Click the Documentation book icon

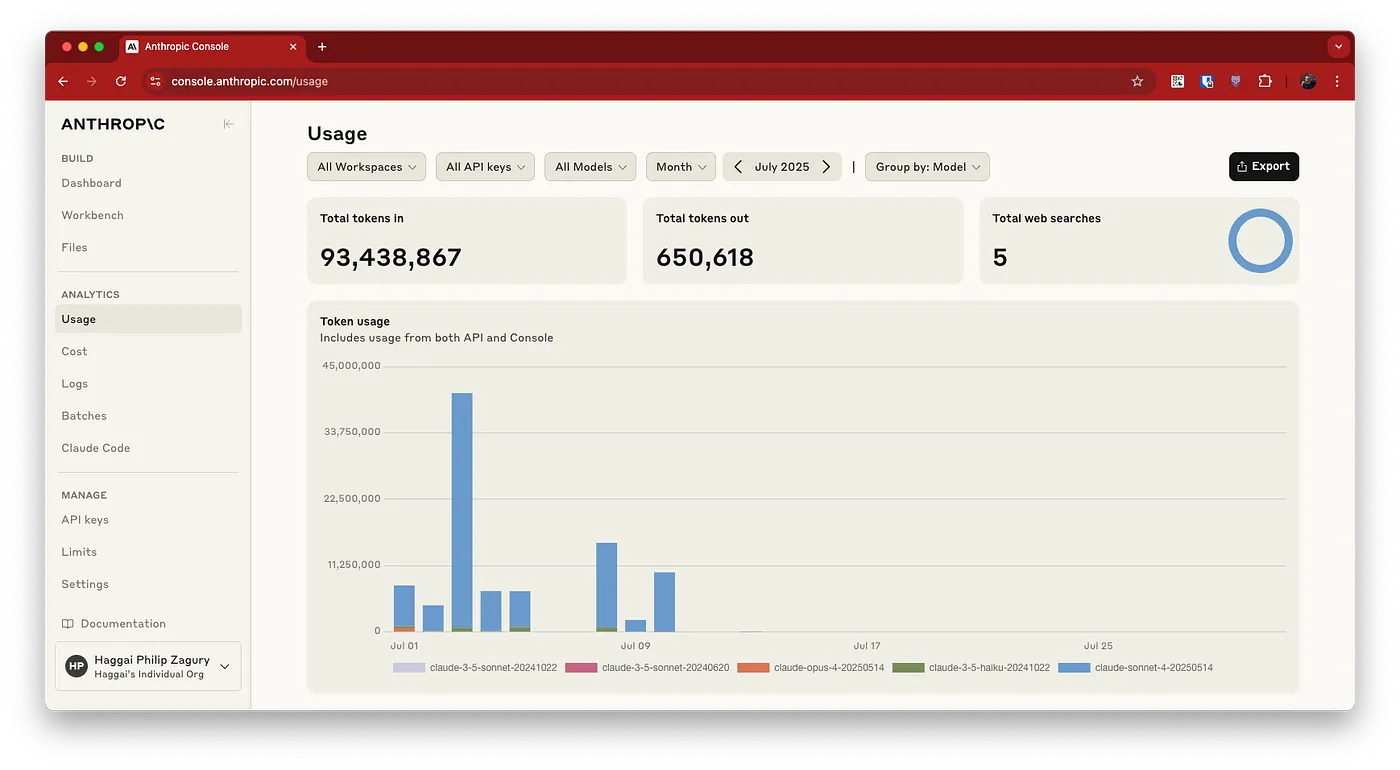tap(68, 624)
